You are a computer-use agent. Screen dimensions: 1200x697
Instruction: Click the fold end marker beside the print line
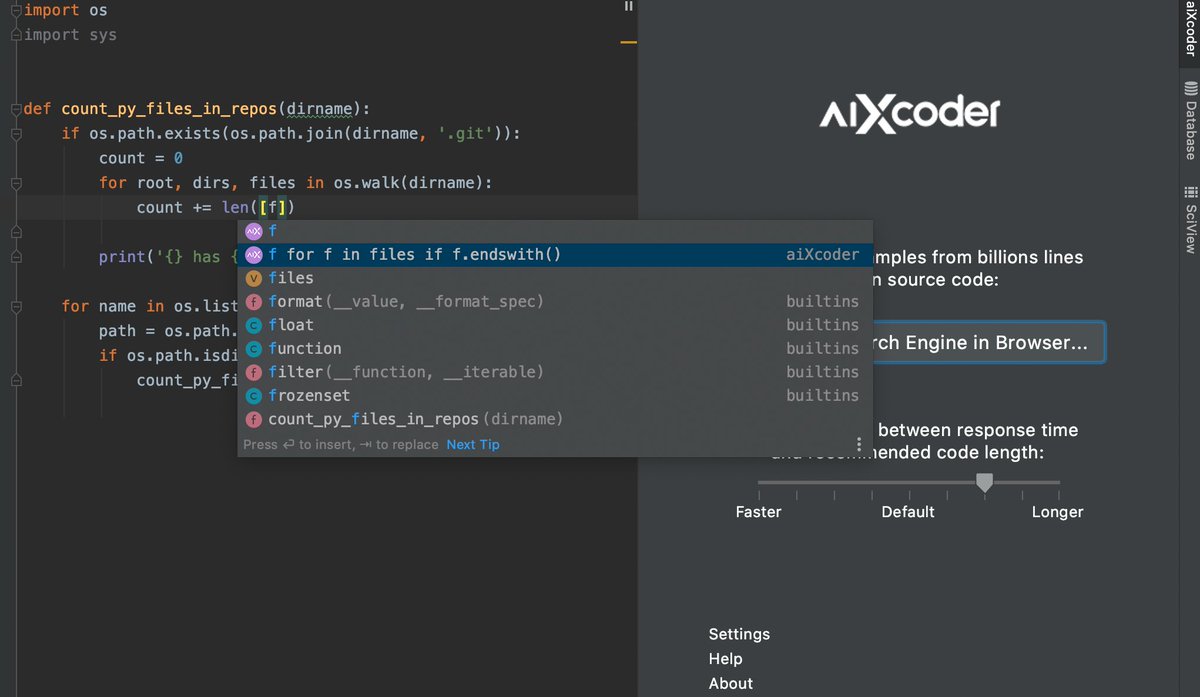pos(15,257)
